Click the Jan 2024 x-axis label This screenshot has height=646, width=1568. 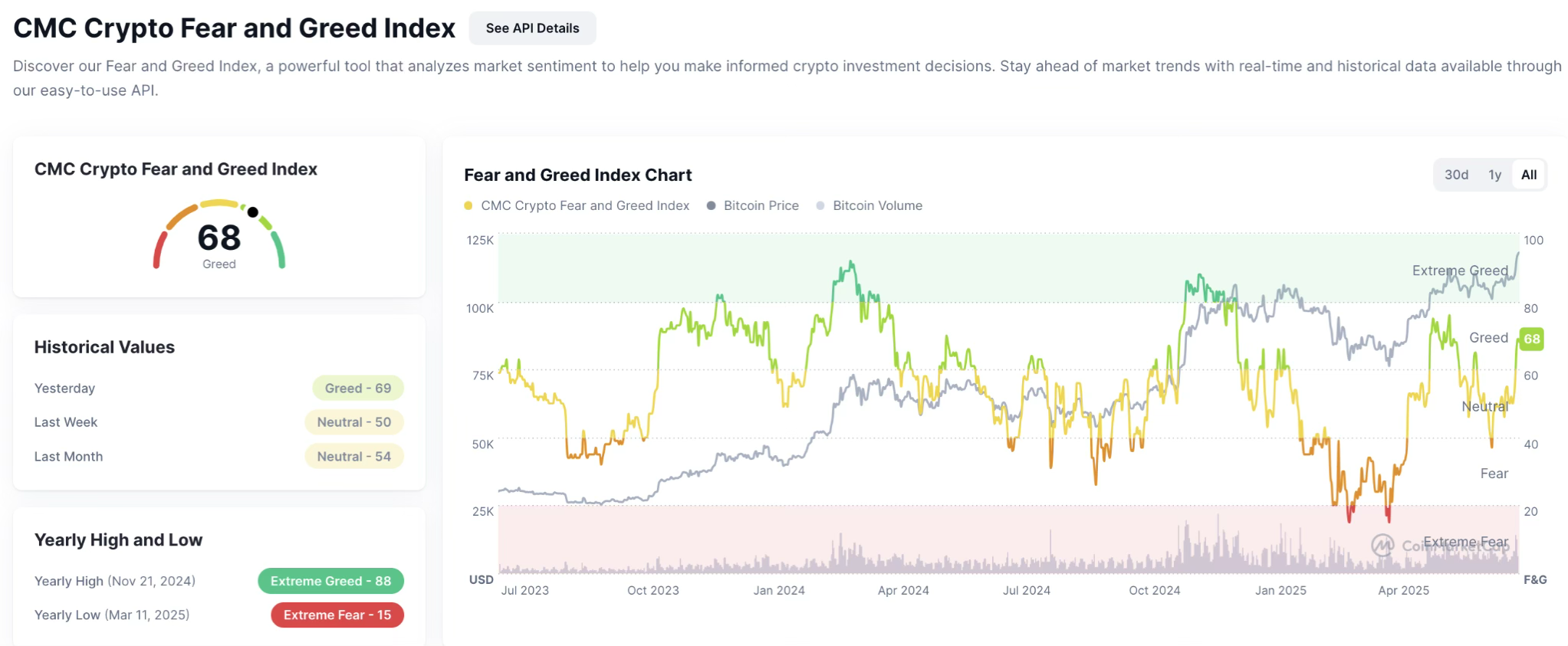pos(779,590)
